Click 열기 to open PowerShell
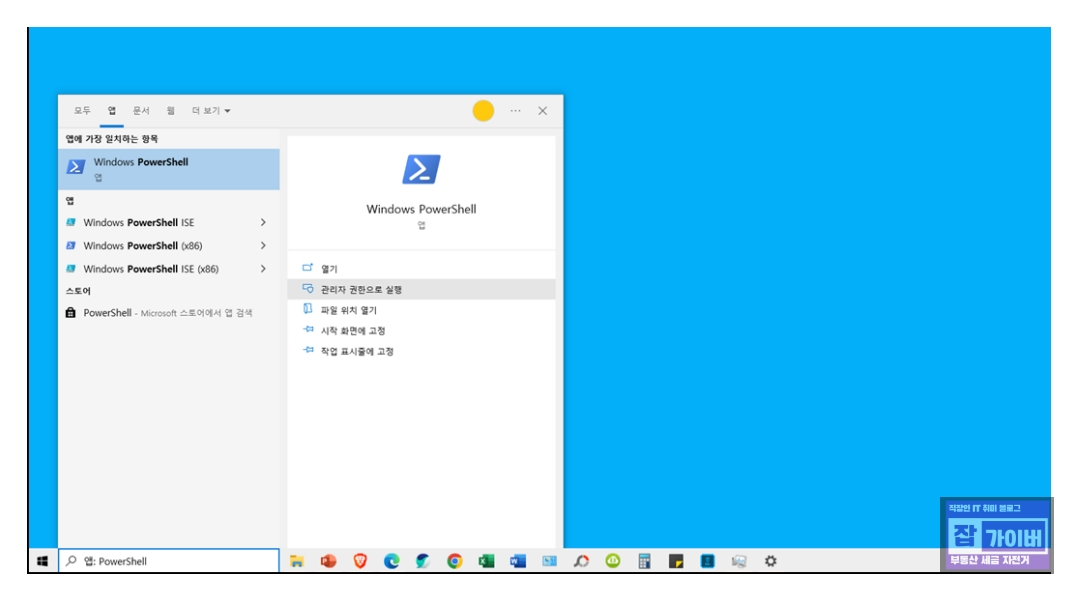This screenshot has width=1078, height=601. [421, 269]
